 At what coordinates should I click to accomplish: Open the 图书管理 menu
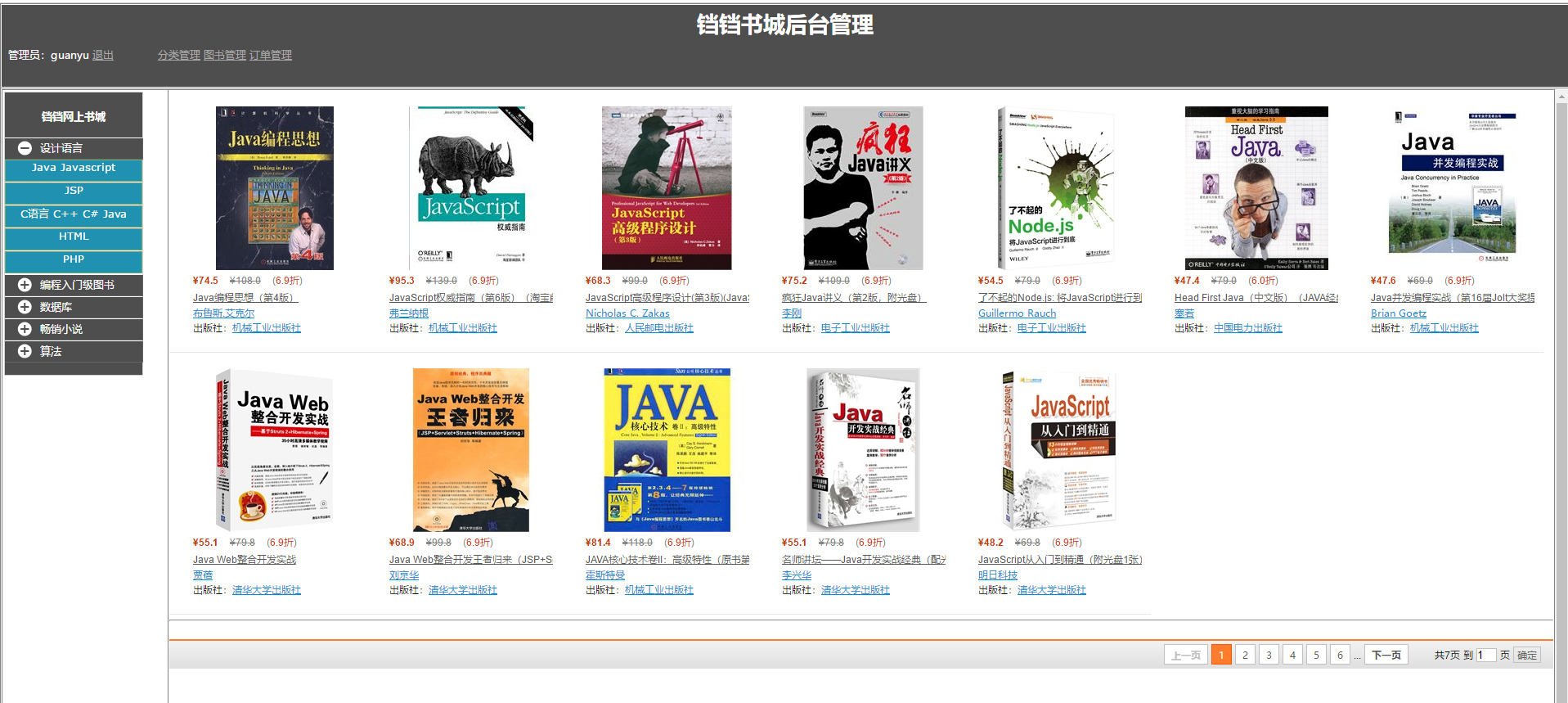pos(225,55)
